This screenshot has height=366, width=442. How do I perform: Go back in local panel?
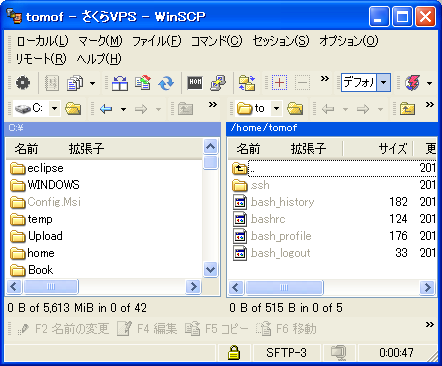[x=106, y=109]
